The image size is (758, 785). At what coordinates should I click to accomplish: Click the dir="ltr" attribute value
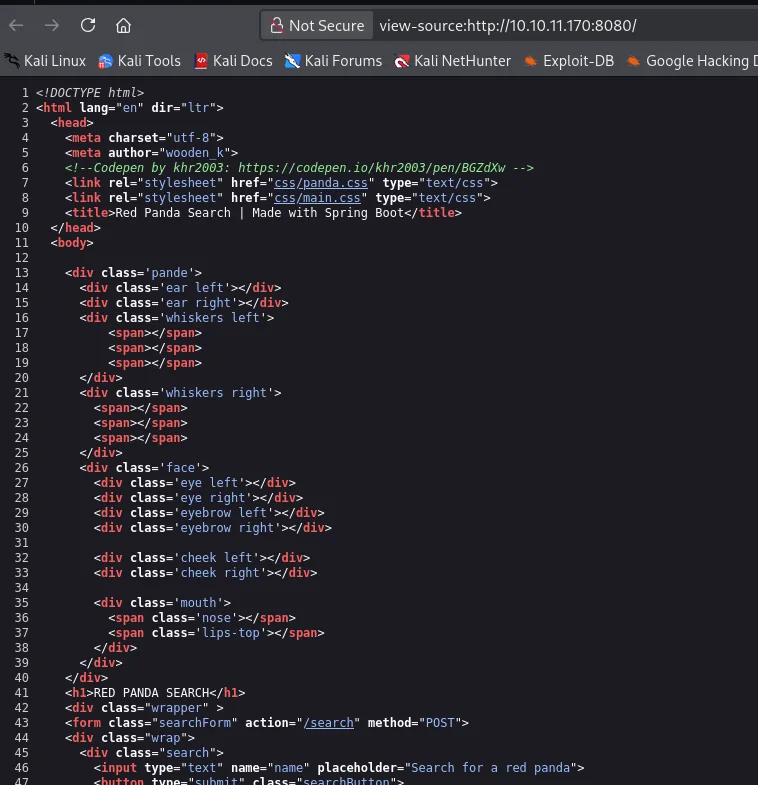coord(198,108)
